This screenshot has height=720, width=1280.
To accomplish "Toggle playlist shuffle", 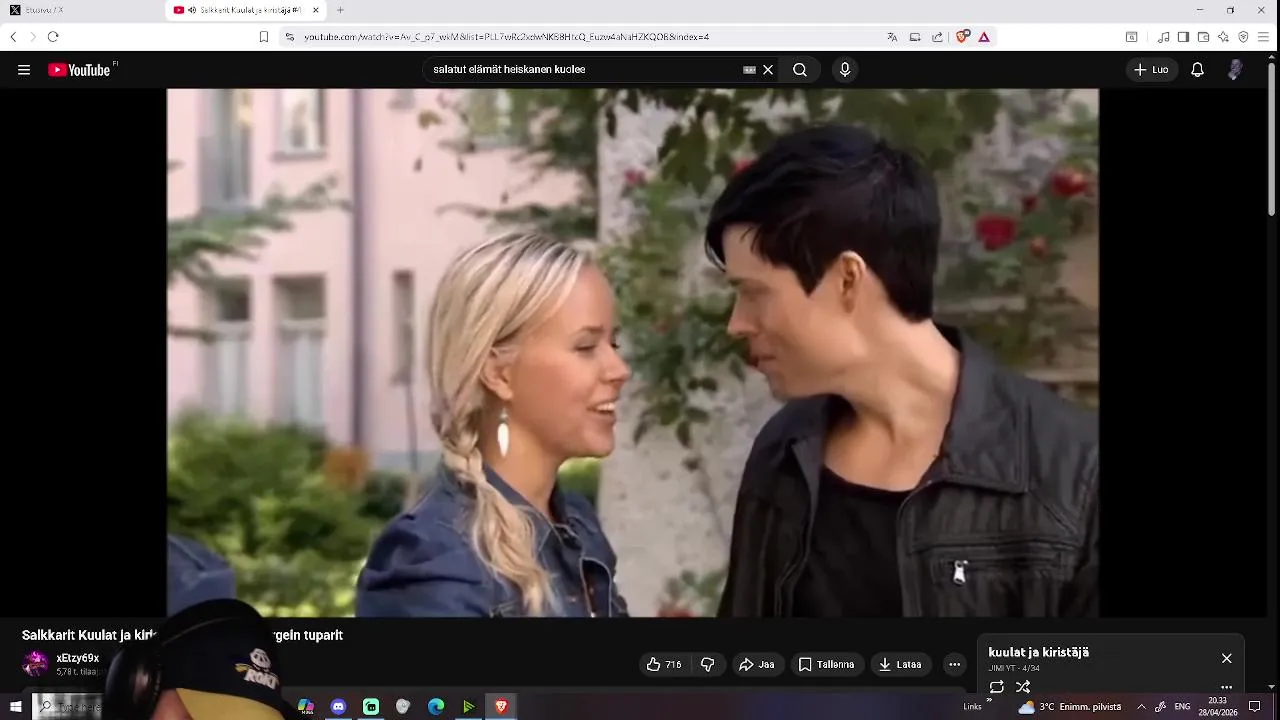I will pos(1023,687).
